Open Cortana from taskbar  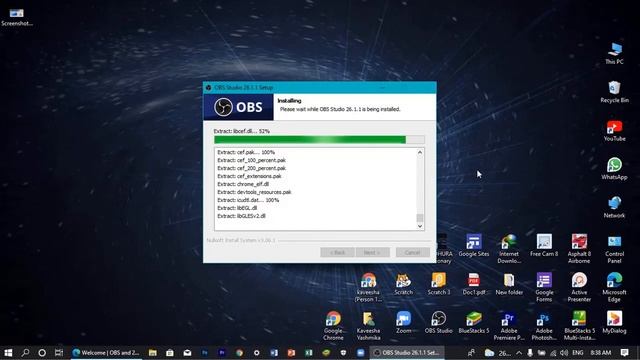[x=42, y=353]
